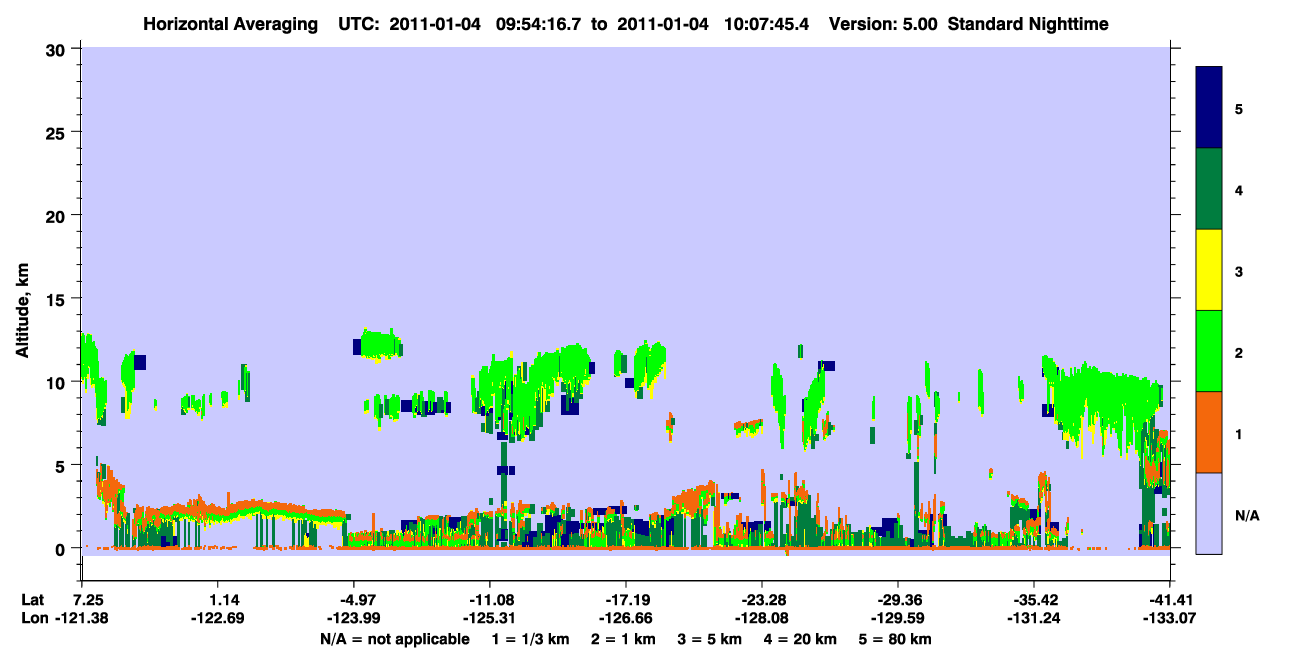The image size is (1300, 667).
Task: Click the longitude value -128.08
Action: pos(762,618)
